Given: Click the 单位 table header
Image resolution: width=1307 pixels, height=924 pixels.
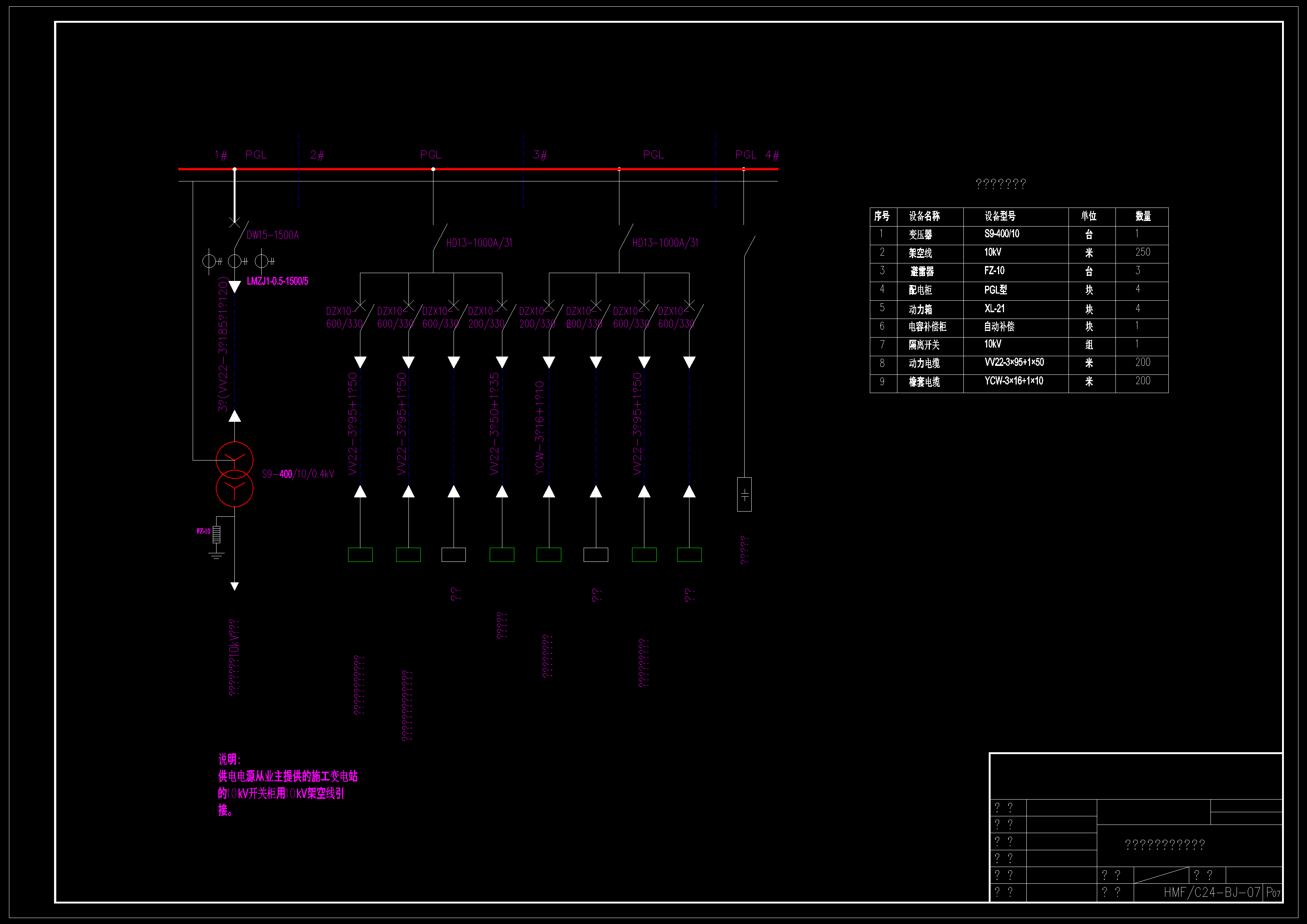Looking at the screenshot, I should pyautogui.click(x=1089, y=216).
